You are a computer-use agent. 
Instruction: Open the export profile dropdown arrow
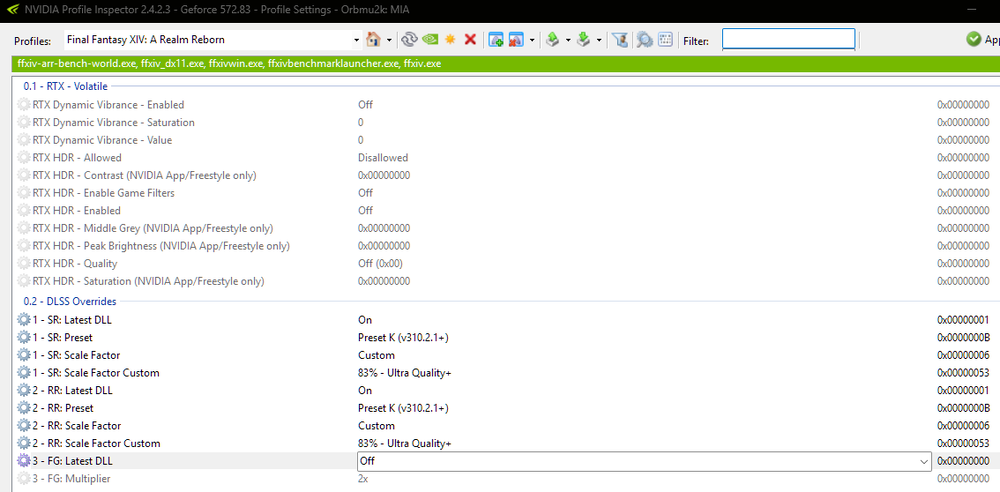(568, 40)
